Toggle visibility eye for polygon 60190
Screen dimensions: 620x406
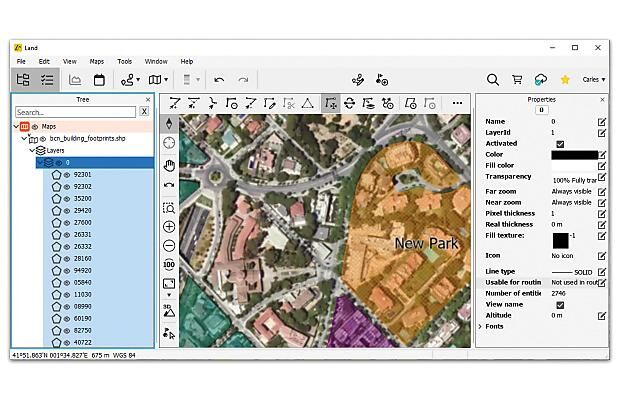(x=67, y=319)
